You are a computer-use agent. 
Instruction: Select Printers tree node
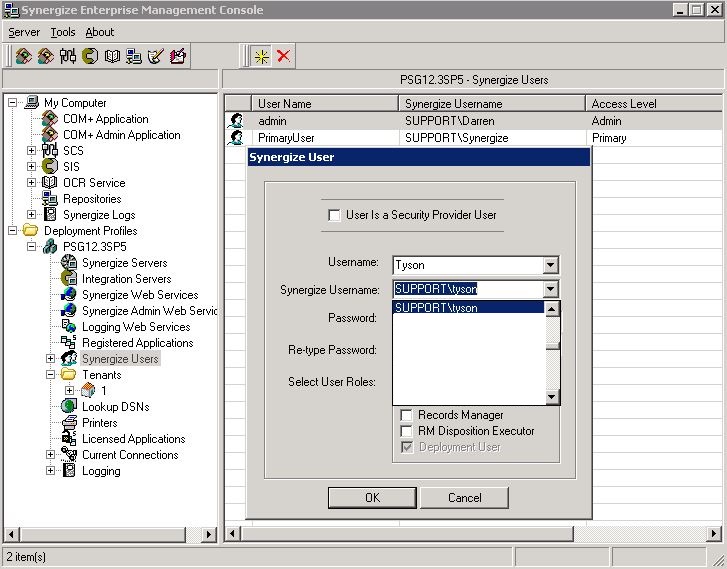point(100,423)
